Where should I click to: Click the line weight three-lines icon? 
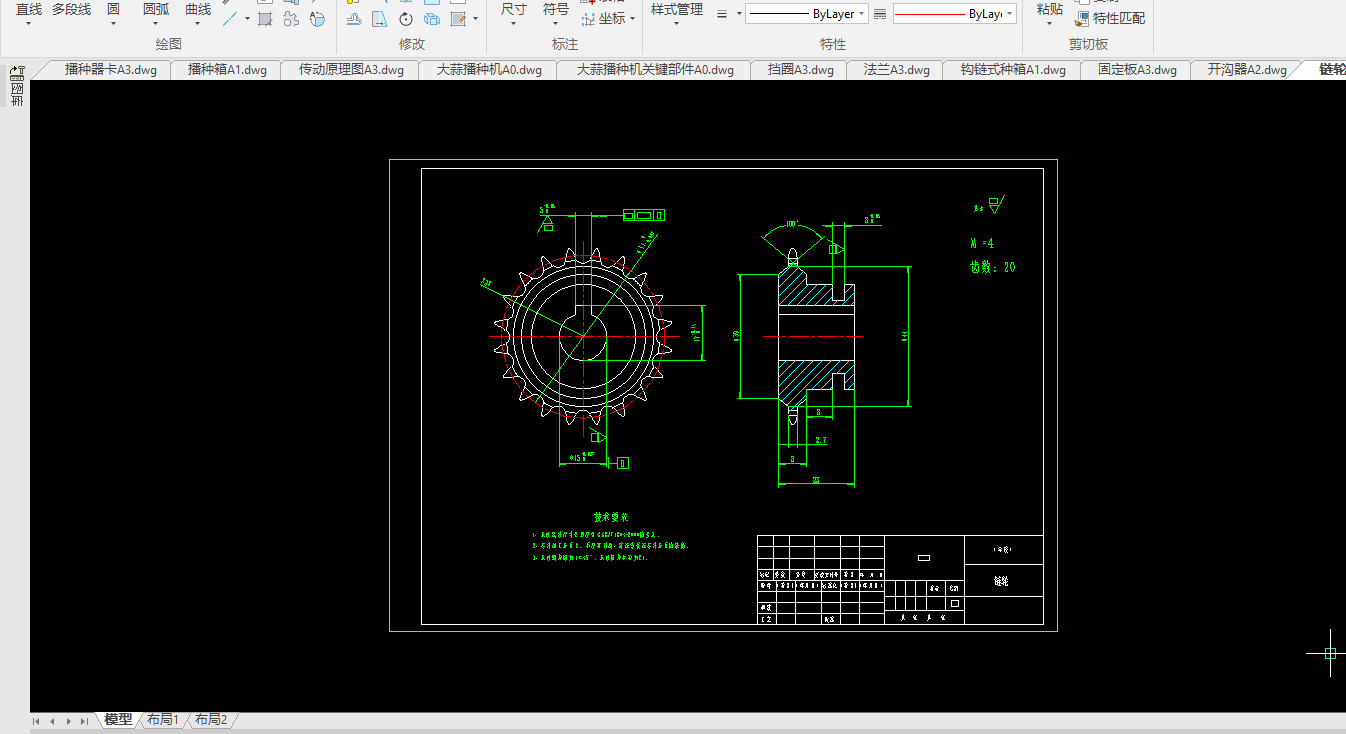722,14
